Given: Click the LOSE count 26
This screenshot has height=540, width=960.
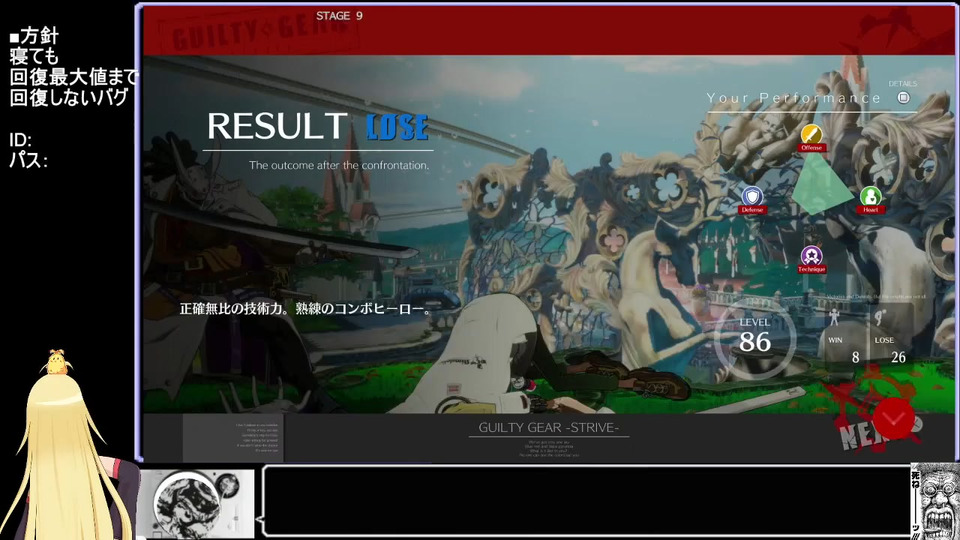Looking at the screenshot, I should click(898, 357).
